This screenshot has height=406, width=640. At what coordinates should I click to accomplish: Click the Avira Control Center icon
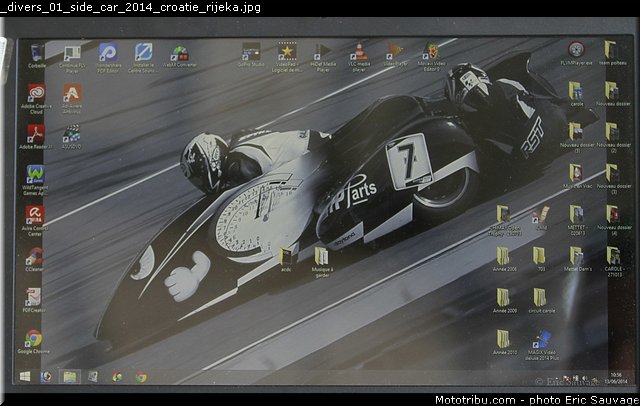point(35,221)
